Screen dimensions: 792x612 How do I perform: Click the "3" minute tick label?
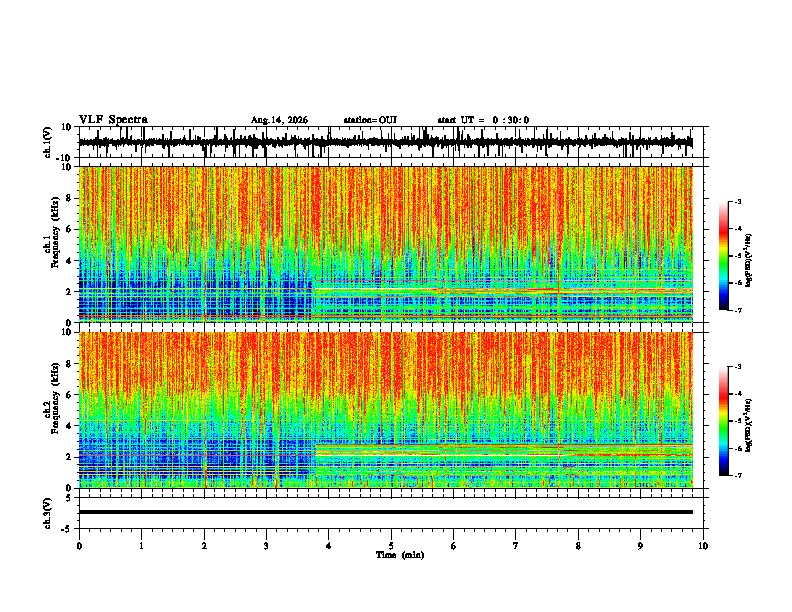tap(266, 546)
